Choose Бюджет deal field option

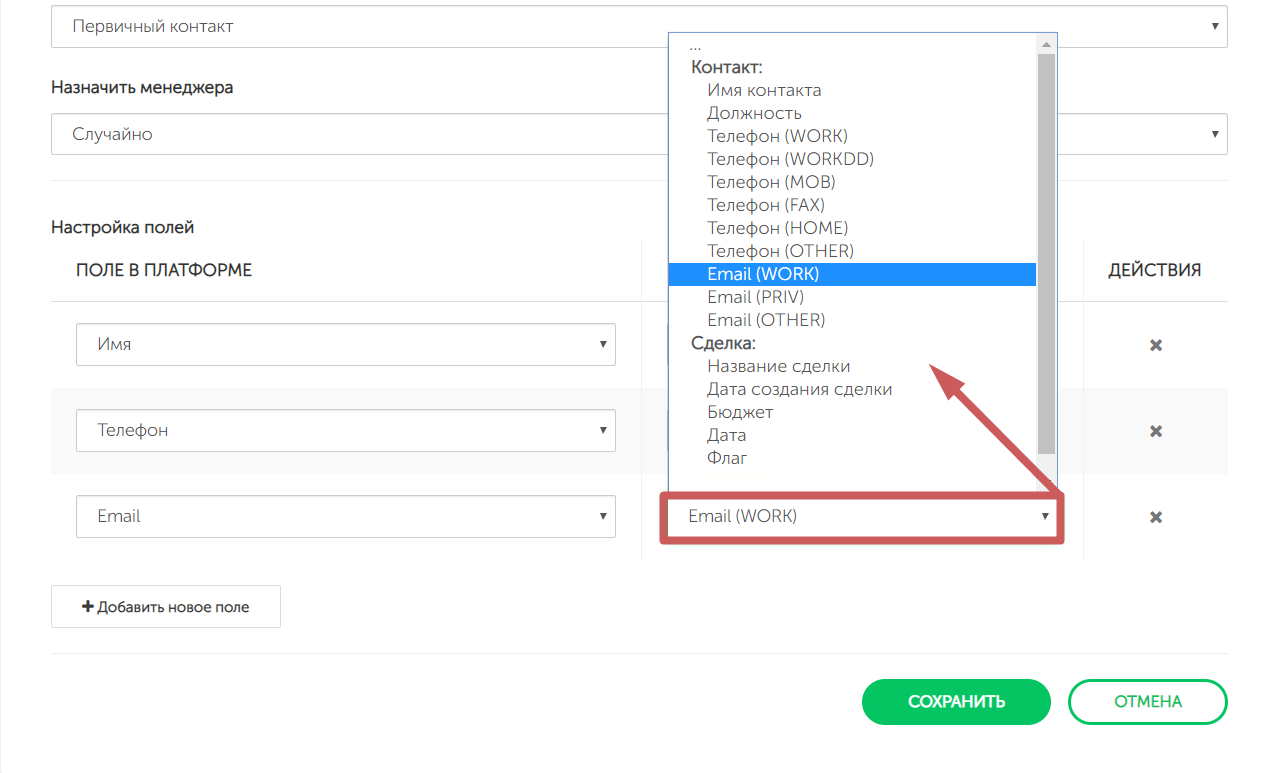740,412
